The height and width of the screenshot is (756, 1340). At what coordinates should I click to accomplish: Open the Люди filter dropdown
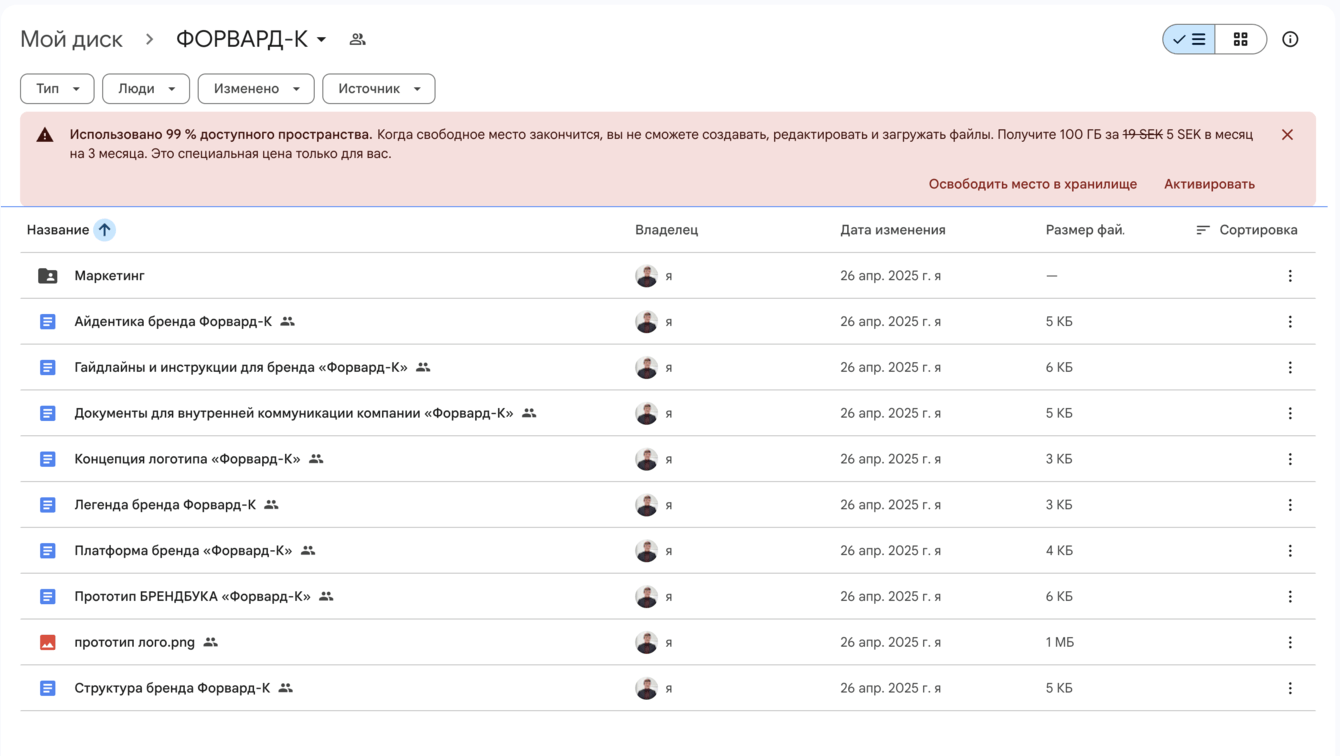[x=146, y=89]
